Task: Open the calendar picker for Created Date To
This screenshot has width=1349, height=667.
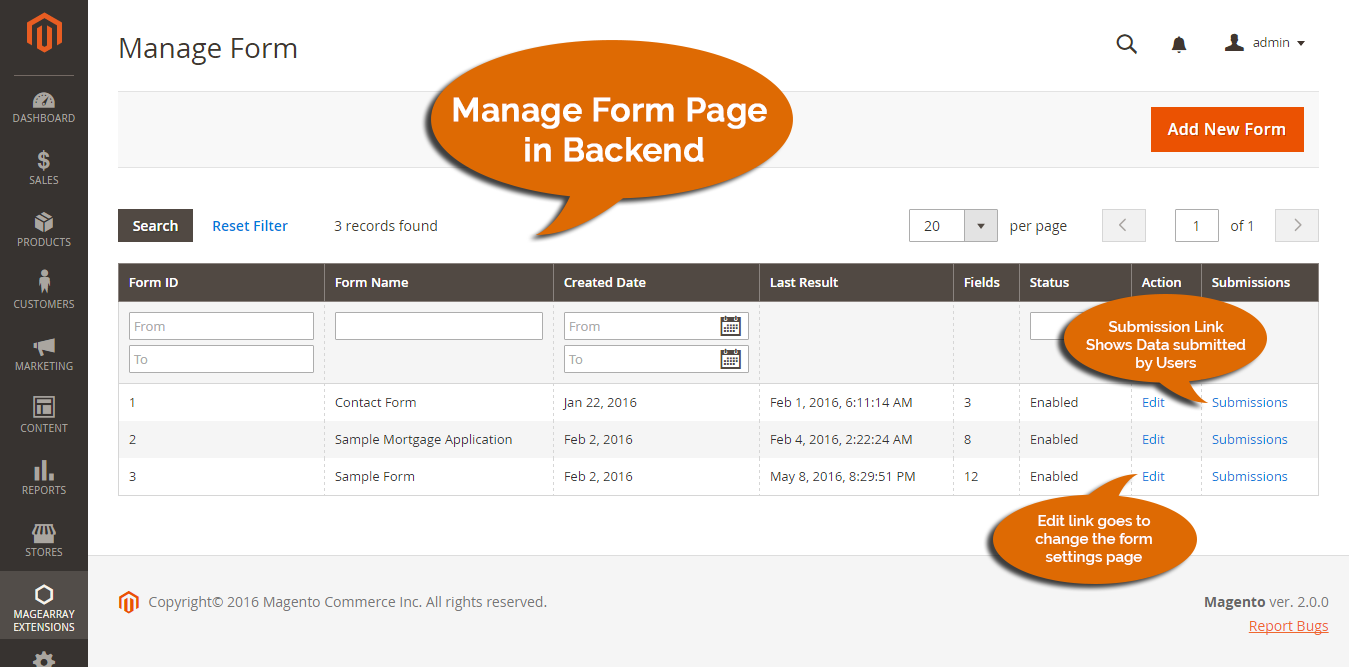Action: pyautogui.click(x=731, y=359)
